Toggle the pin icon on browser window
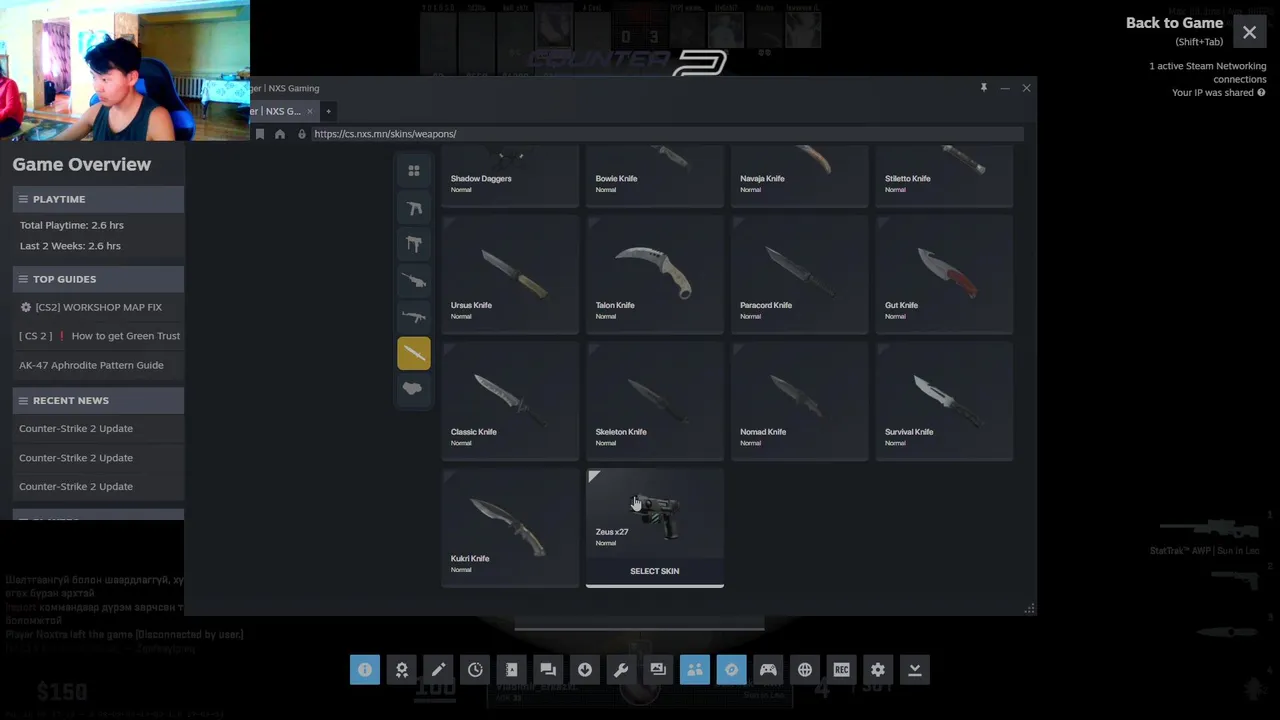The image size is (1280, 720). [x=983, y=88]
